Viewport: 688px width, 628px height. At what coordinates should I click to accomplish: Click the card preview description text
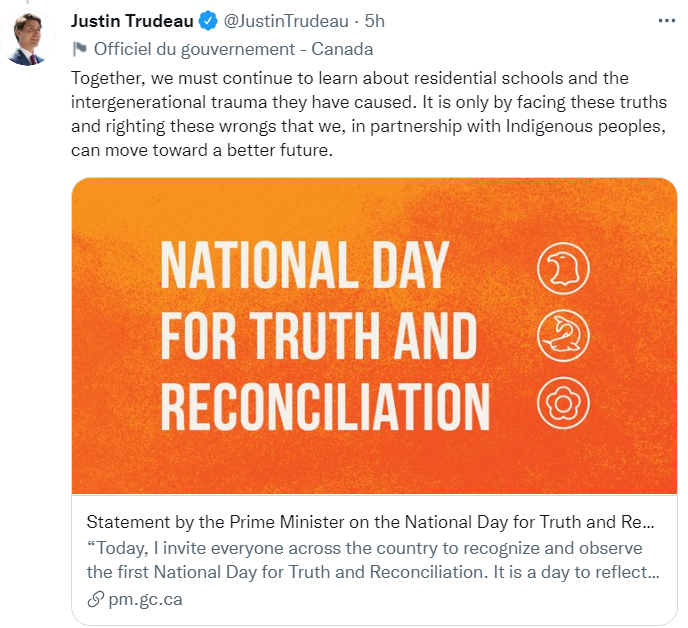point(373,560)
